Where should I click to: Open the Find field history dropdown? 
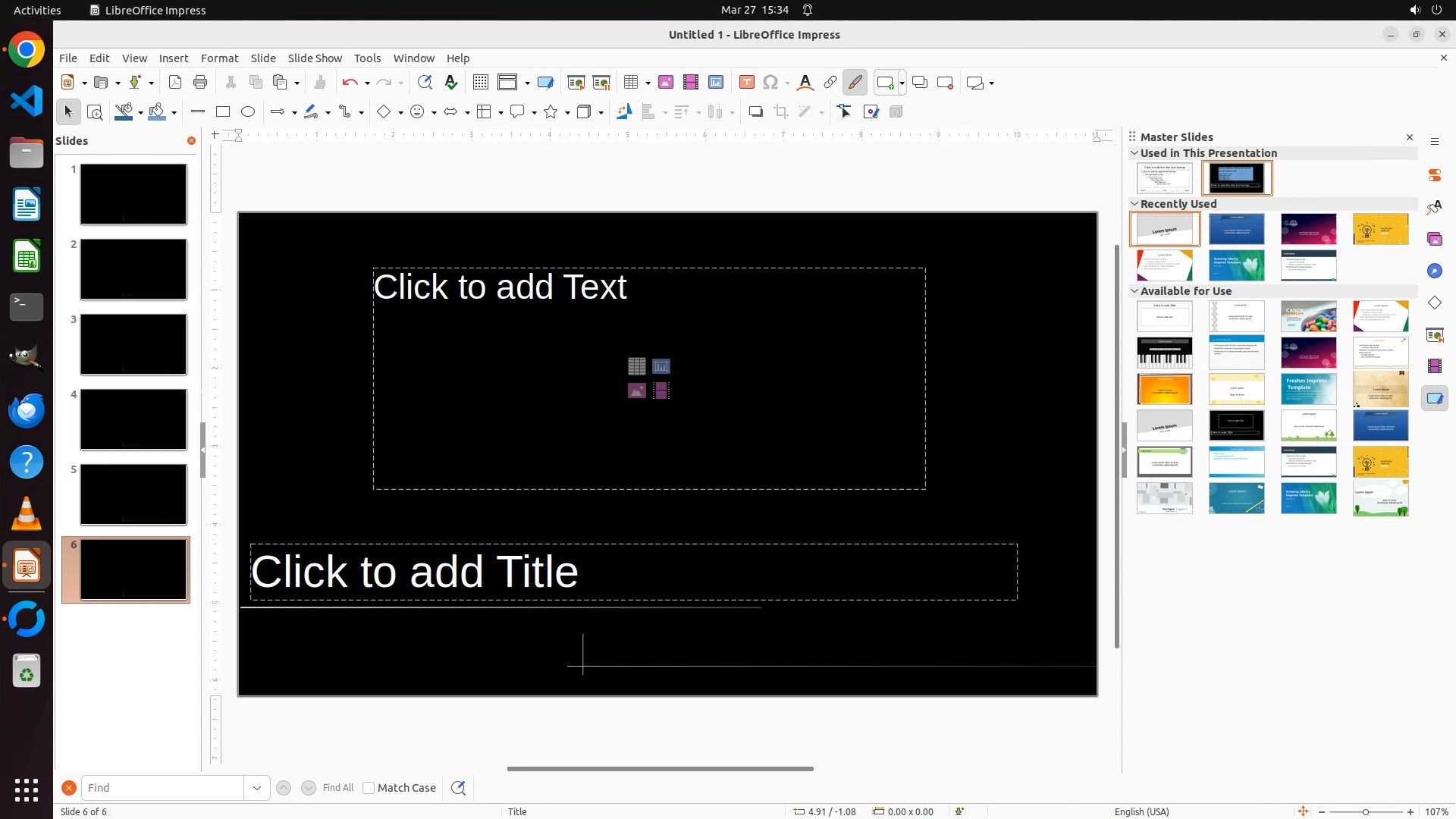coord(257,788)
